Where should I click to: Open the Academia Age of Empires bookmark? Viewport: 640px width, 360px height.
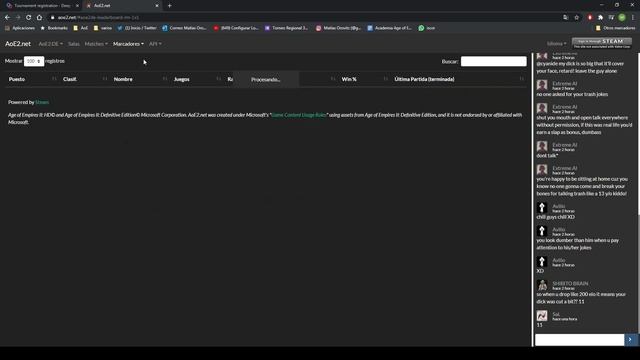[389, 28]
